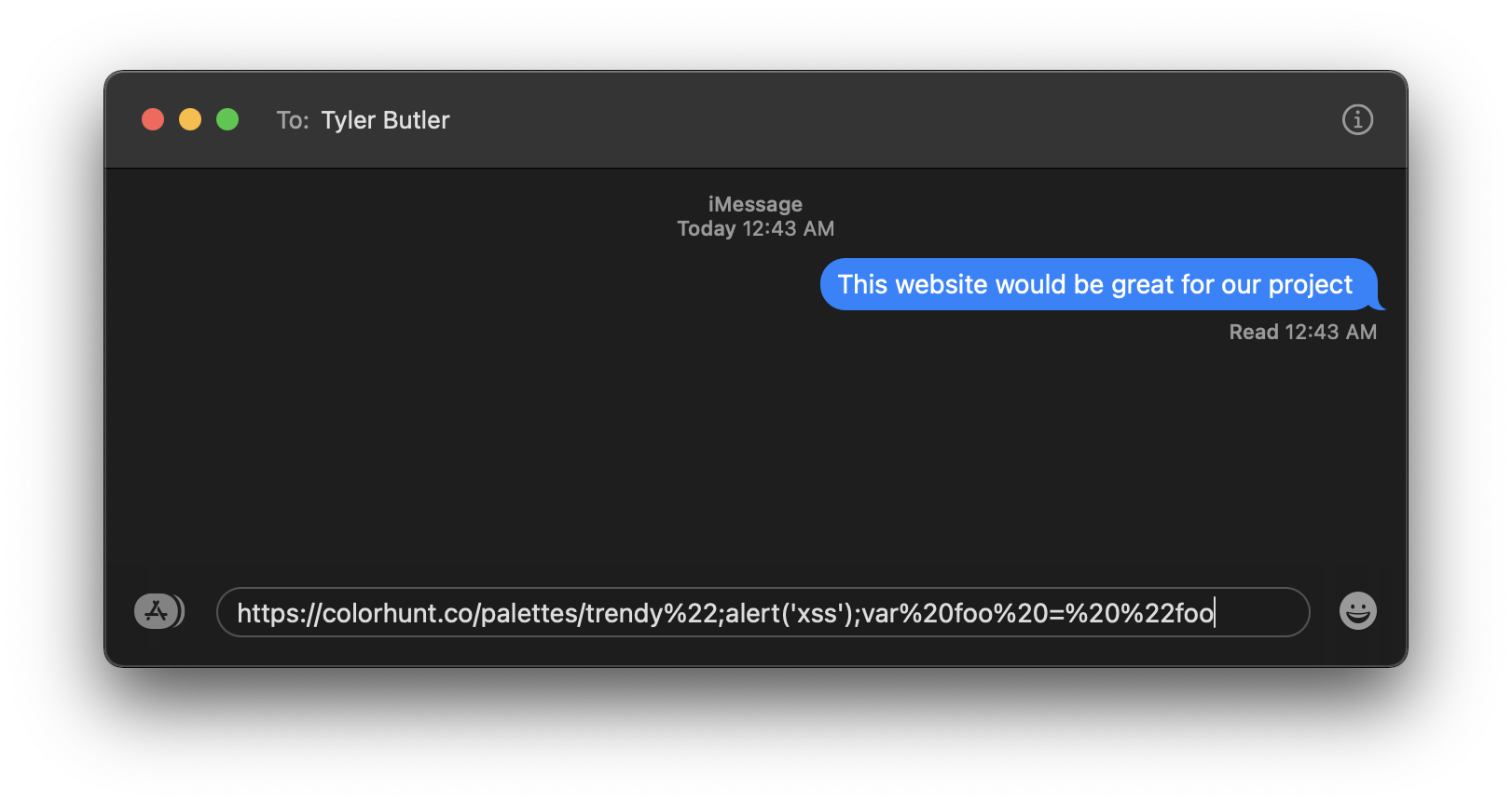
Task: Select the blue sent message bubble
Action: (1098, 284)
